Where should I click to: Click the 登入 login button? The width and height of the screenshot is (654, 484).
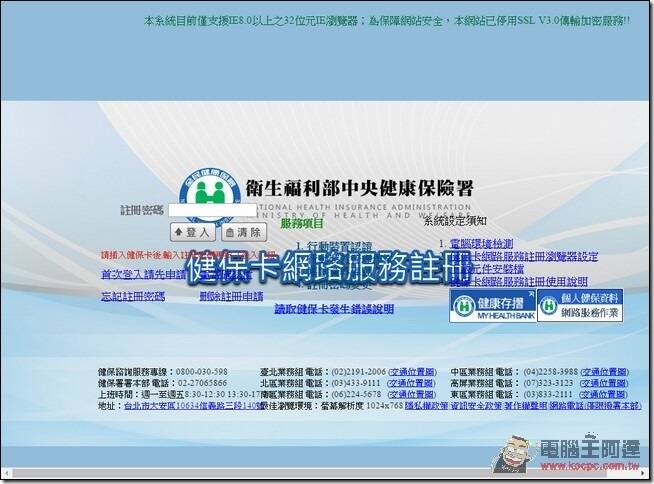[193, 232]
